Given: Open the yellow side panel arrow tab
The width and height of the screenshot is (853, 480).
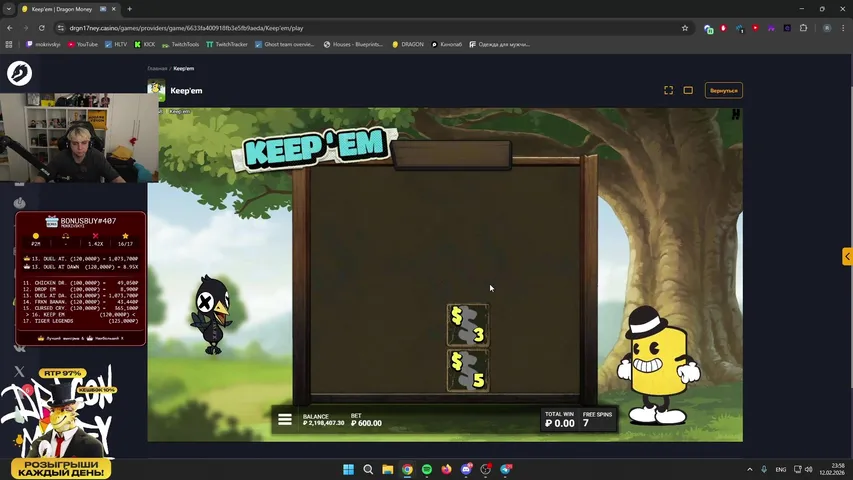Looking at the screenshot, I should click(x=847, y=256).
